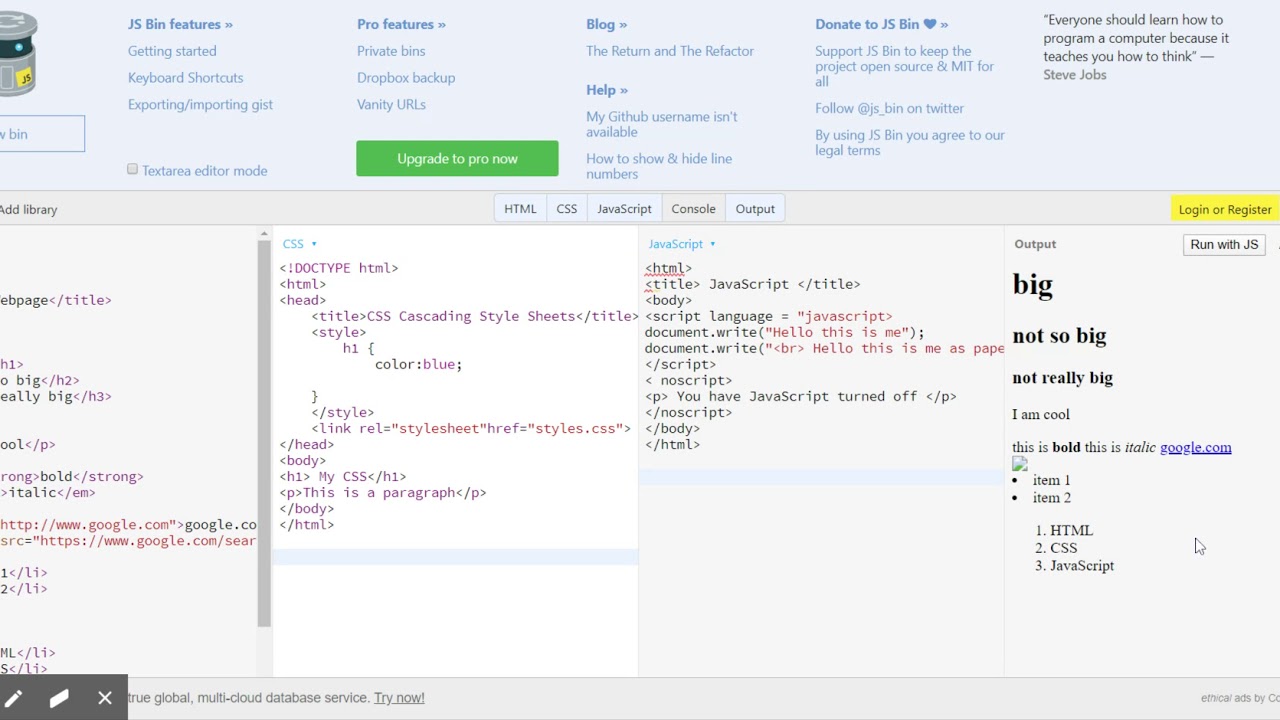
Task: Close the annotation toolbar with X
Action: 105,698
